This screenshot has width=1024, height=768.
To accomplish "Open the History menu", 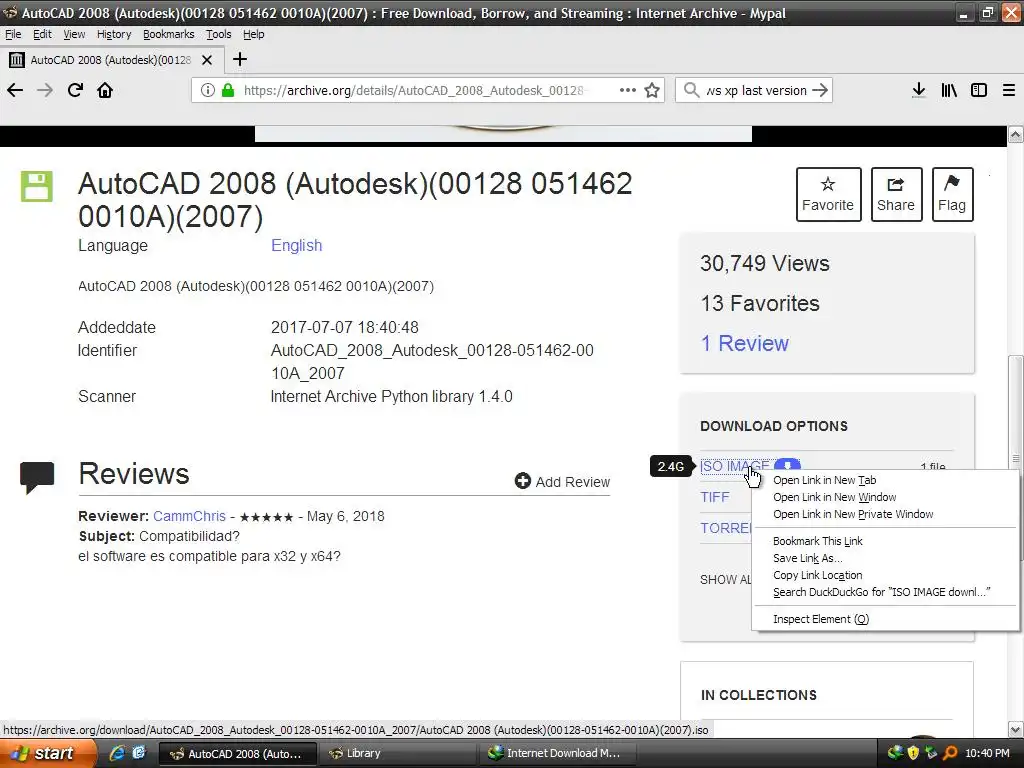I will tap(114, 34).
